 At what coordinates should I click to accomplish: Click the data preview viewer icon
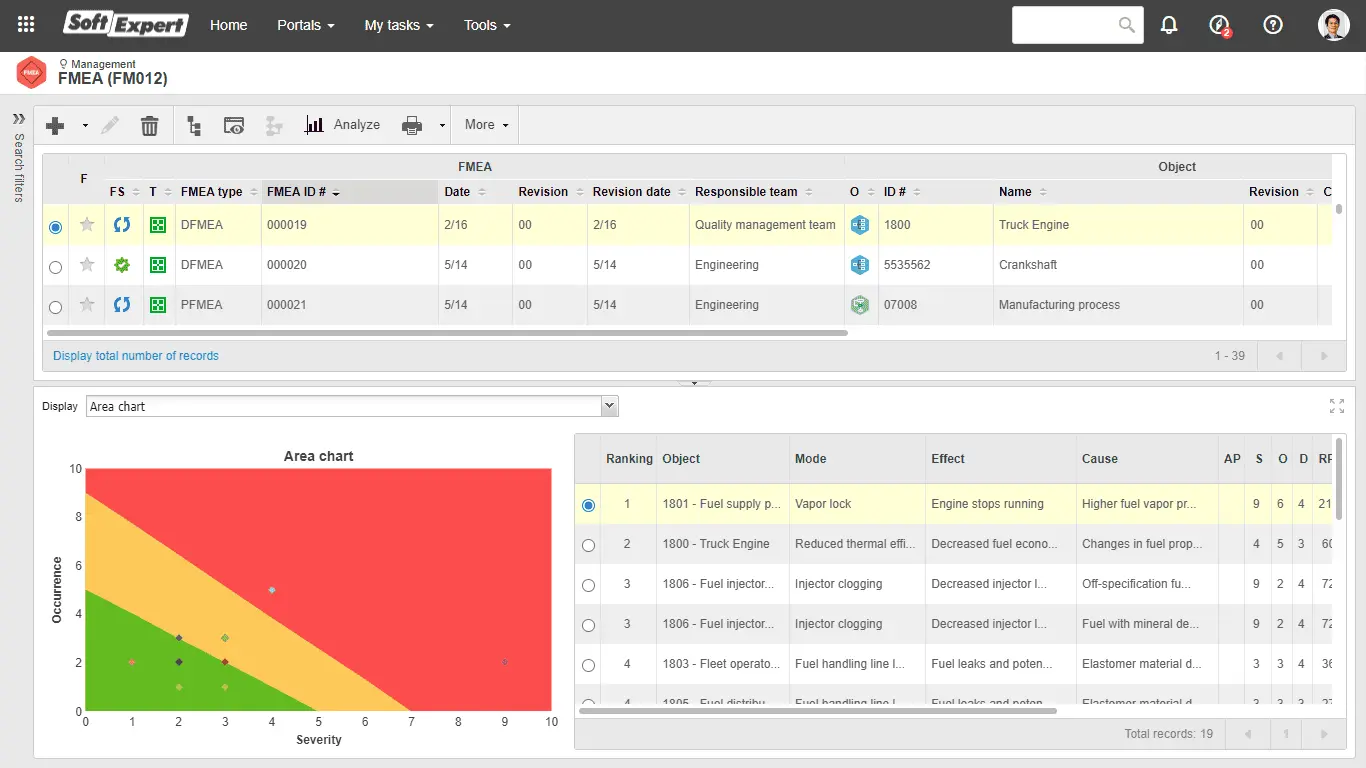[234, 125]
